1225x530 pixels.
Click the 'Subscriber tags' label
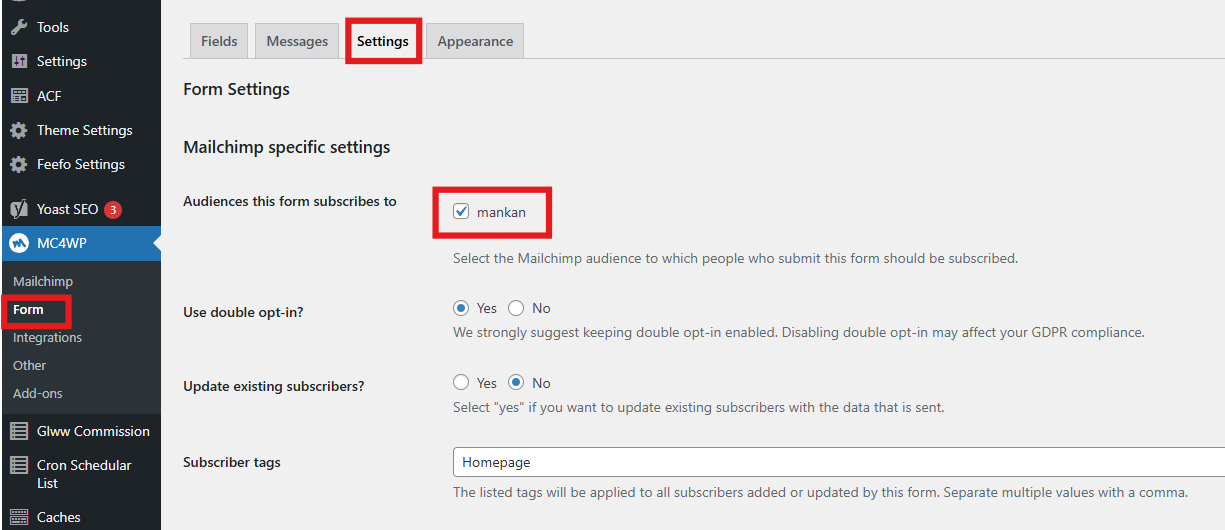[x=232, y=462]
